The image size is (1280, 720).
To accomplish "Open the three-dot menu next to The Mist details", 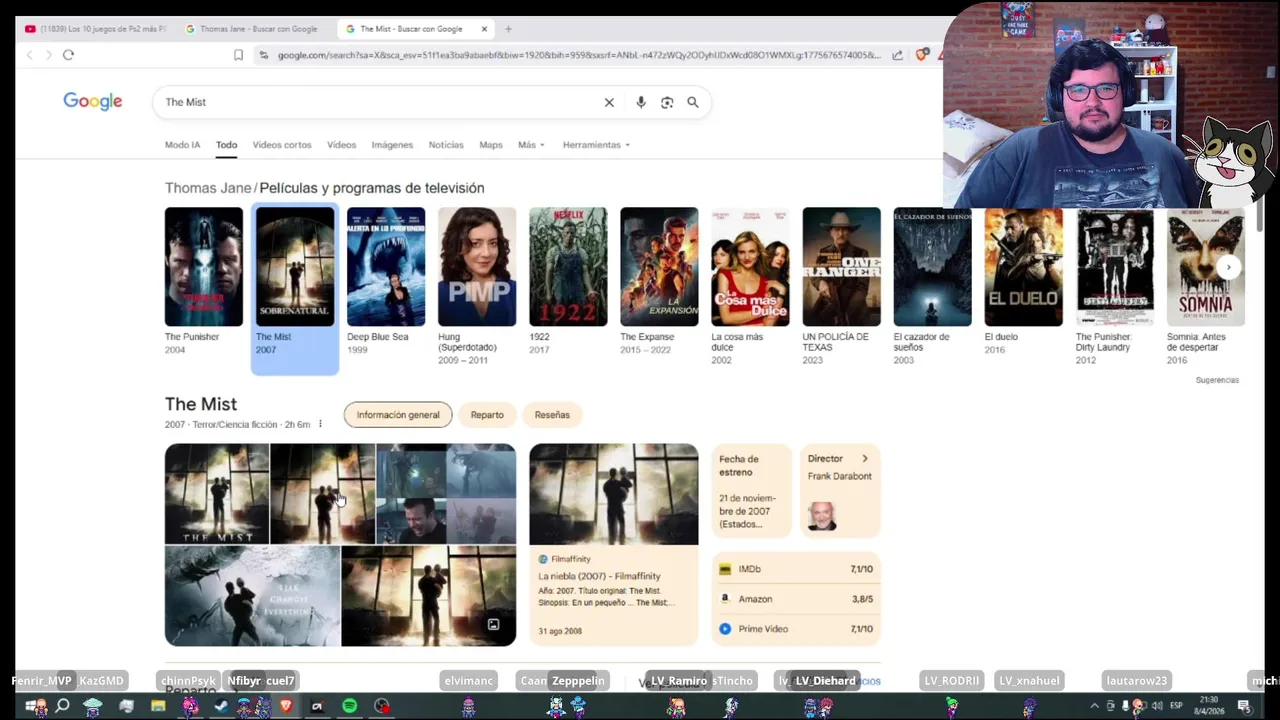I will (320, 424).
